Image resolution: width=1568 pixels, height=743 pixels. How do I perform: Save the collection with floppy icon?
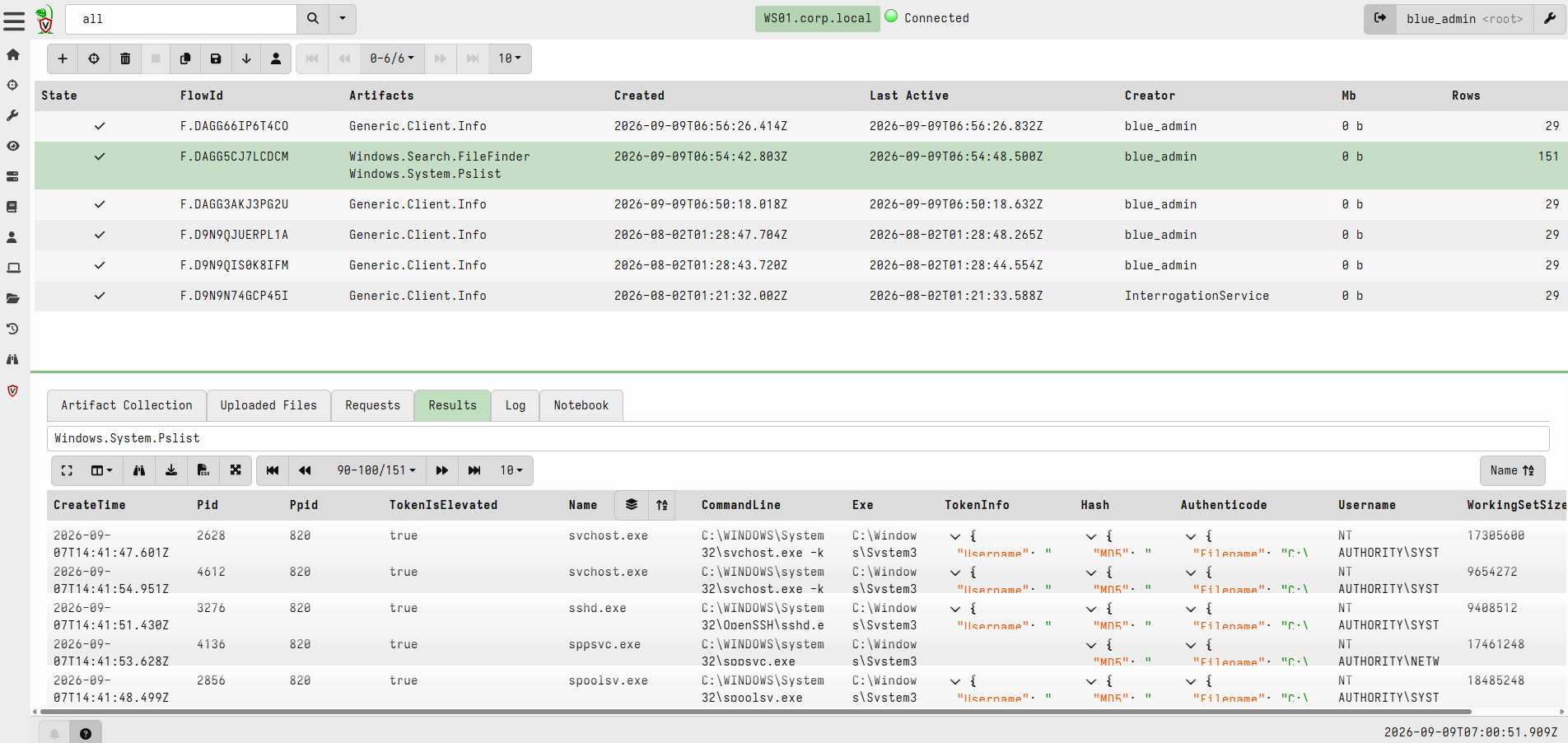pyautogui.click(x=216, y=58)
